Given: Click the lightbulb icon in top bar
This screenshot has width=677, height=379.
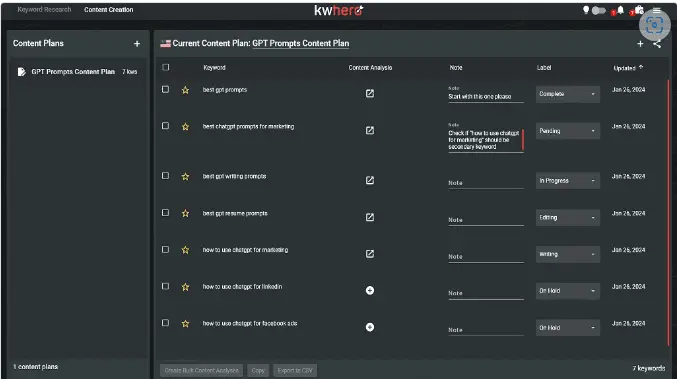Looking at the screenshot, I should coord(586,10).
